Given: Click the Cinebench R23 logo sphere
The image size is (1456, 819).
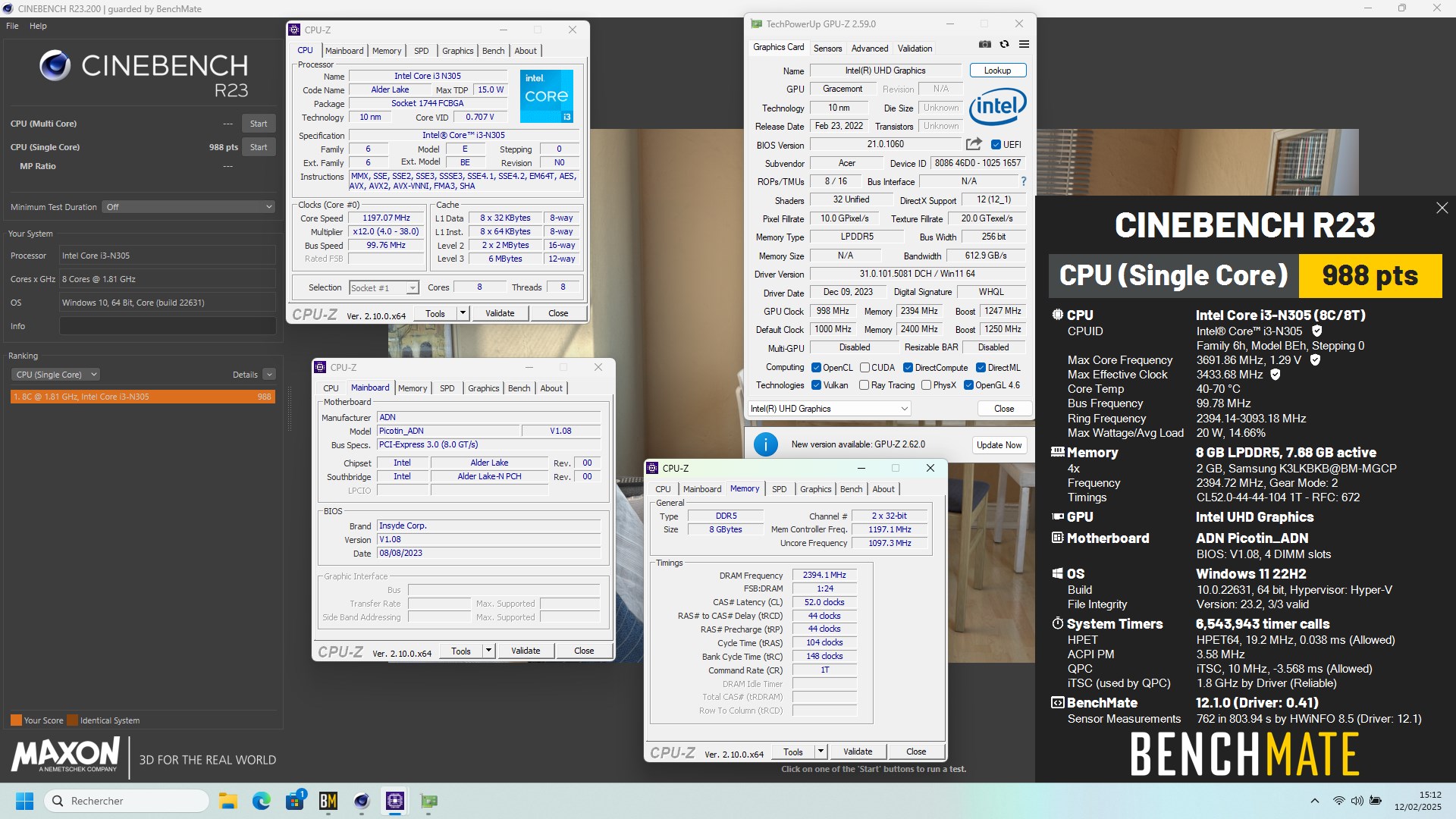Looking at the screenshot, I should [x=55, y=66].
